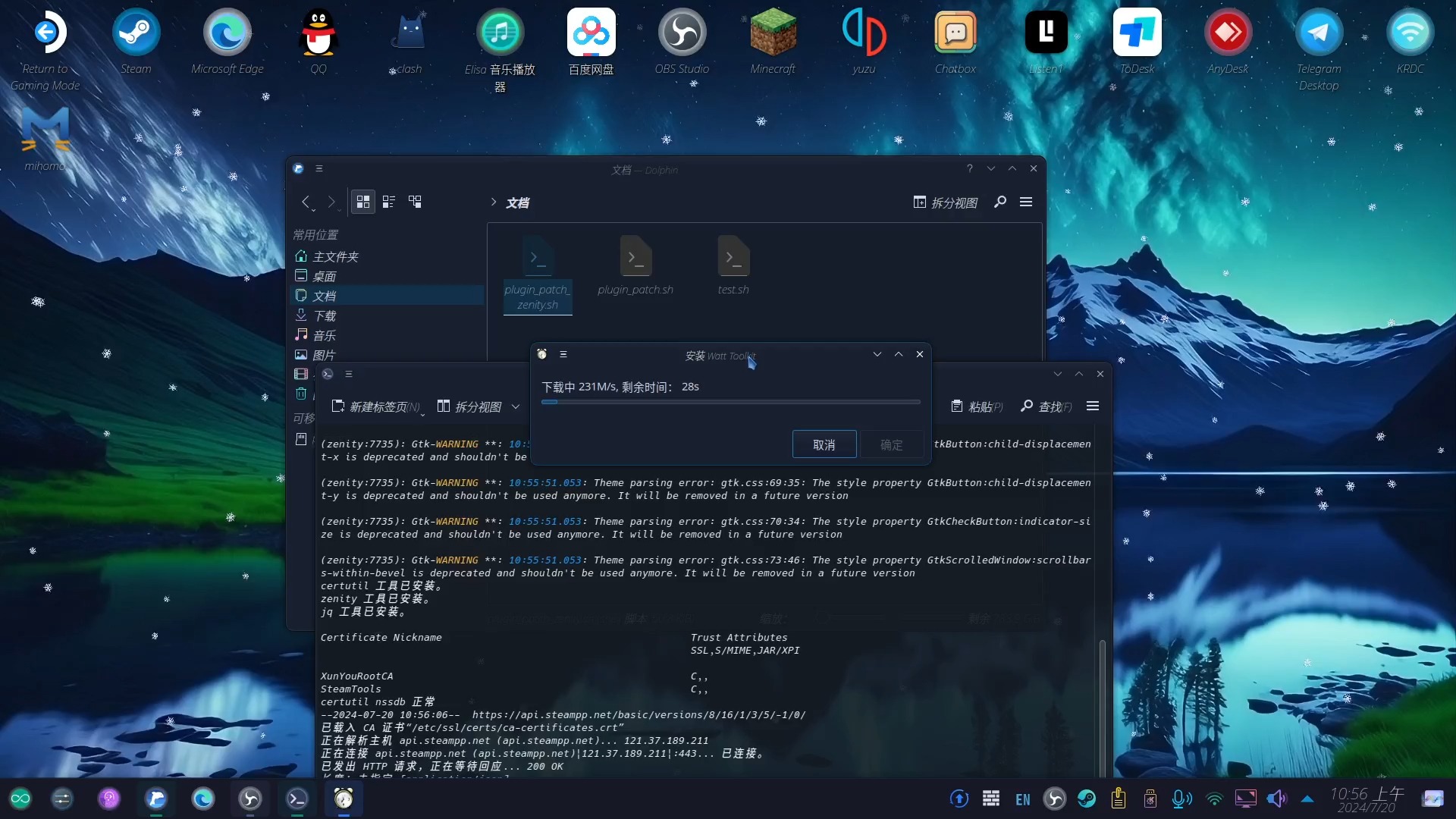Open the clipboard manager tray icon

[x=1119, y=799]
